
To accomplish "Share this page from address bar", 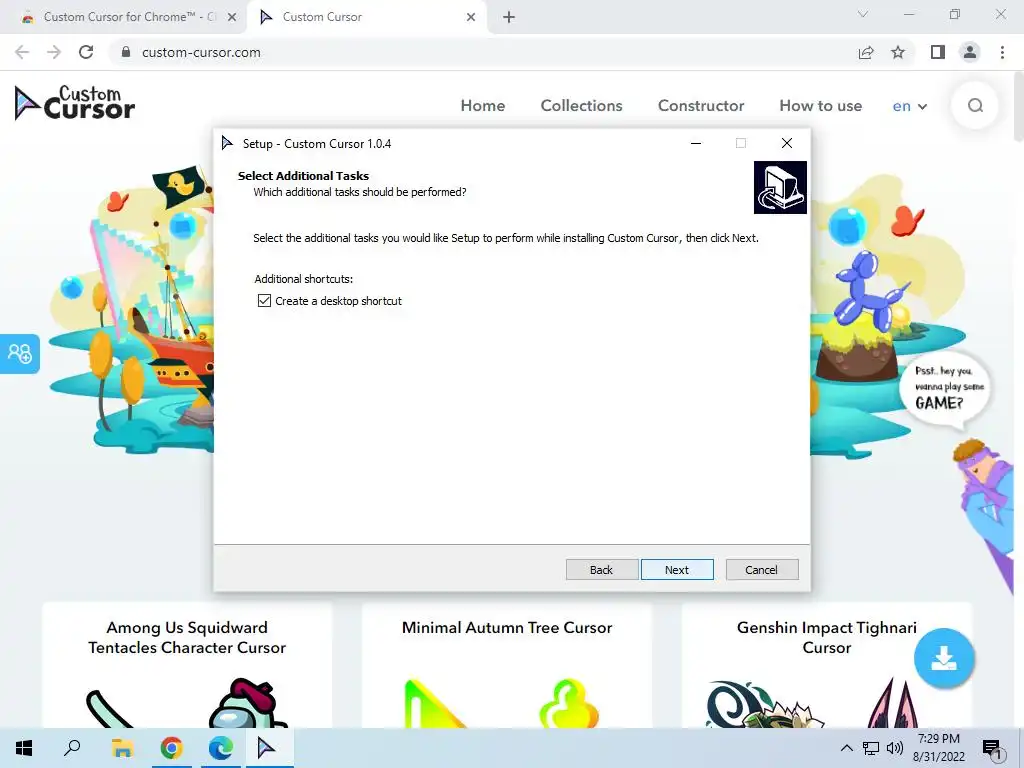I will pos(866,52).
